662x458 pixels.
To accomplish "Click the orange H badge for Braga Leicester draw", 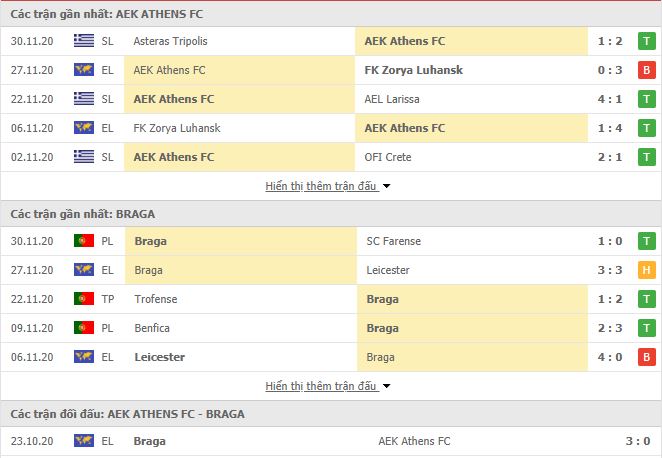I will [x=646, y=270].
